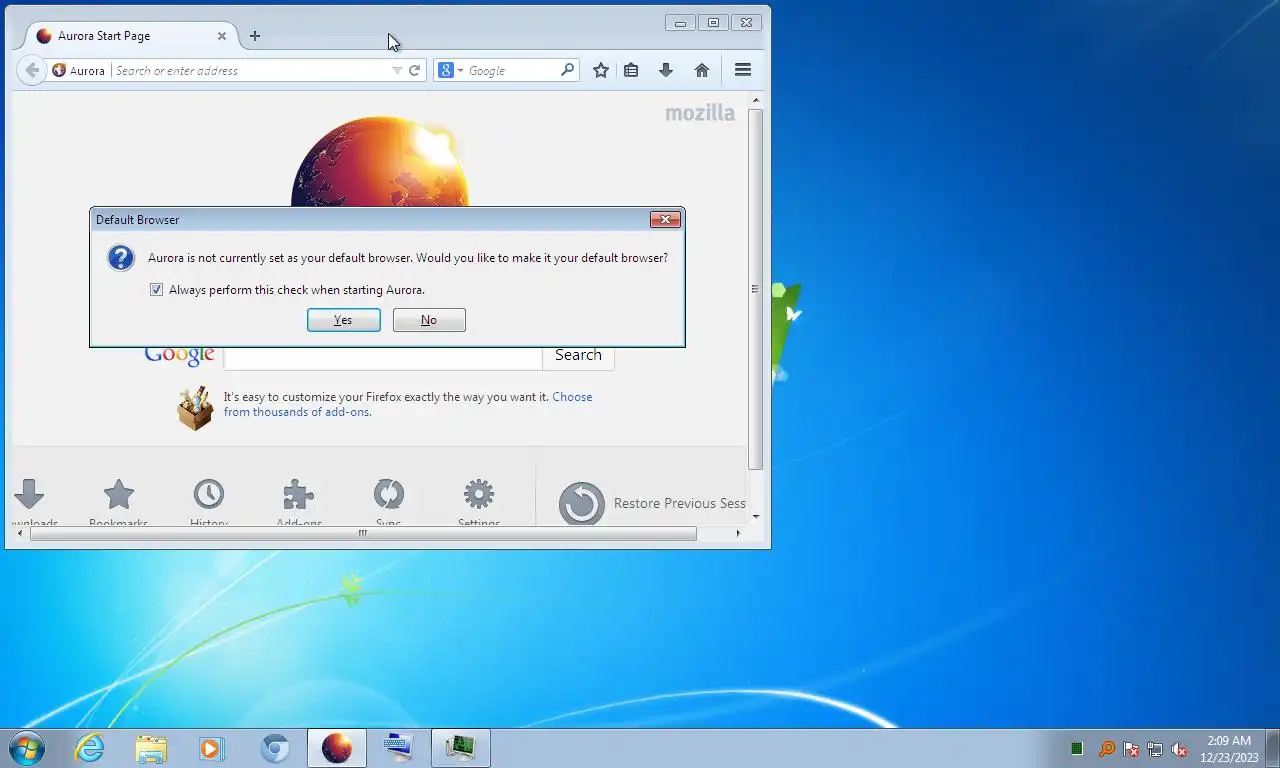Open Windows Media Player from taskbar
Image resolution: width=1280 pixels, height=768 pixels.
tap(211, 748)
